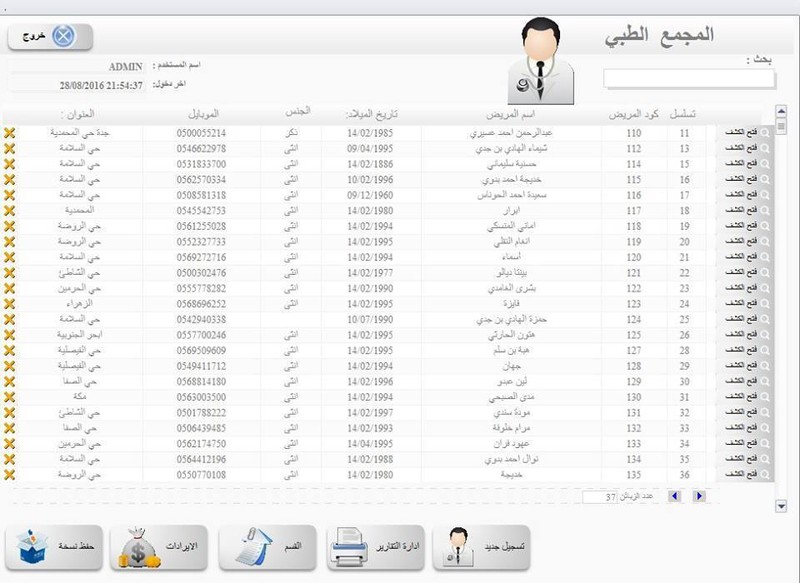Delete patient row with mobile 0545542753
The image size is (800, 583).
coord(10,211)
